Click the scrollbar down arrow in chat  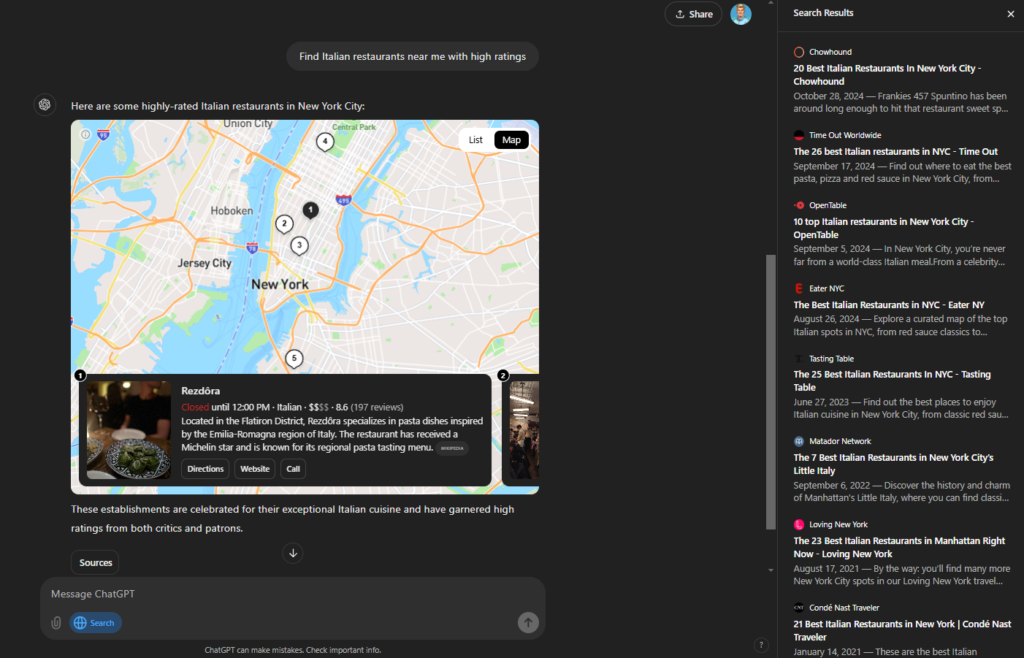point(771,571)
